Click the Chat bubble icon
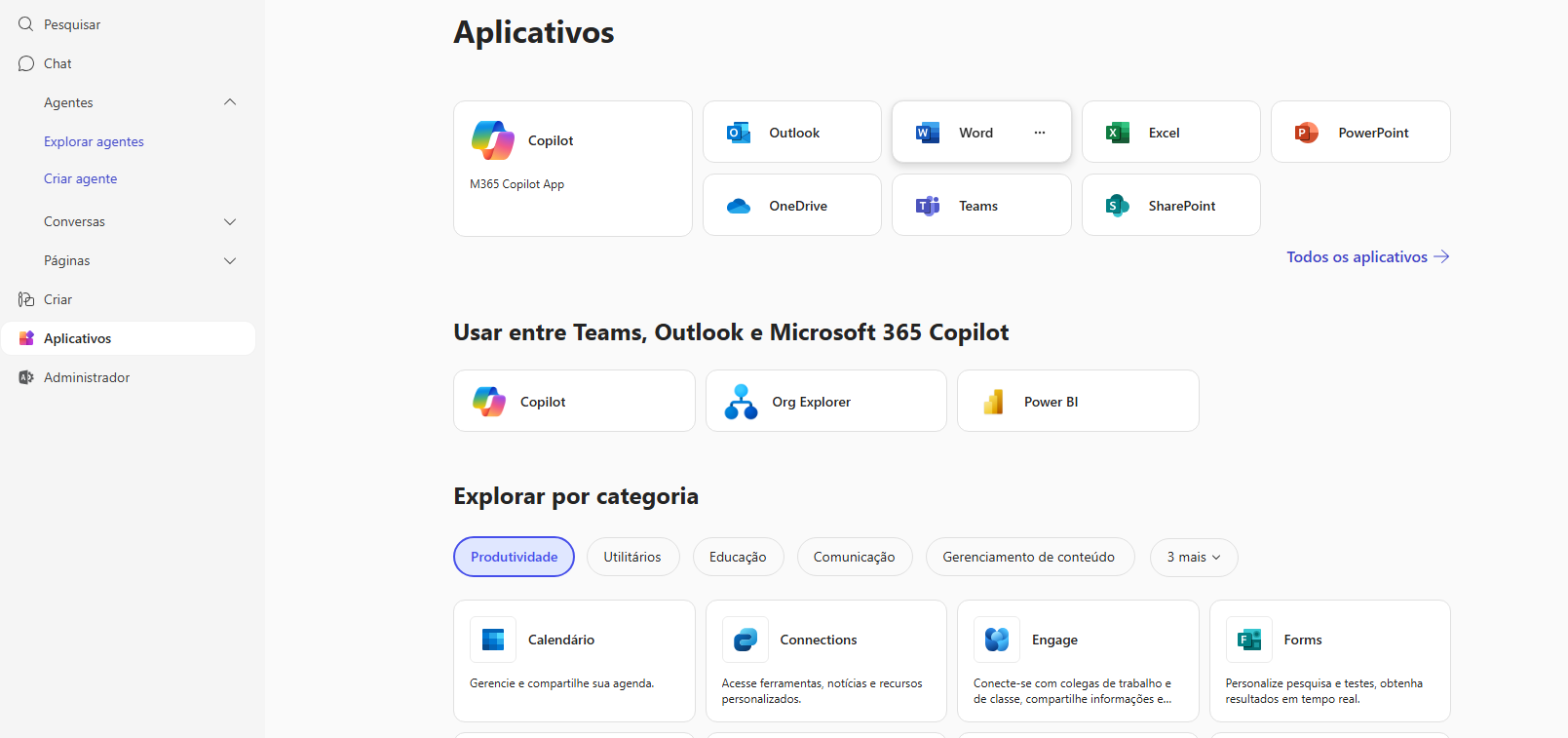This screenshot has height=738, width=1568. tap(26, 63)
